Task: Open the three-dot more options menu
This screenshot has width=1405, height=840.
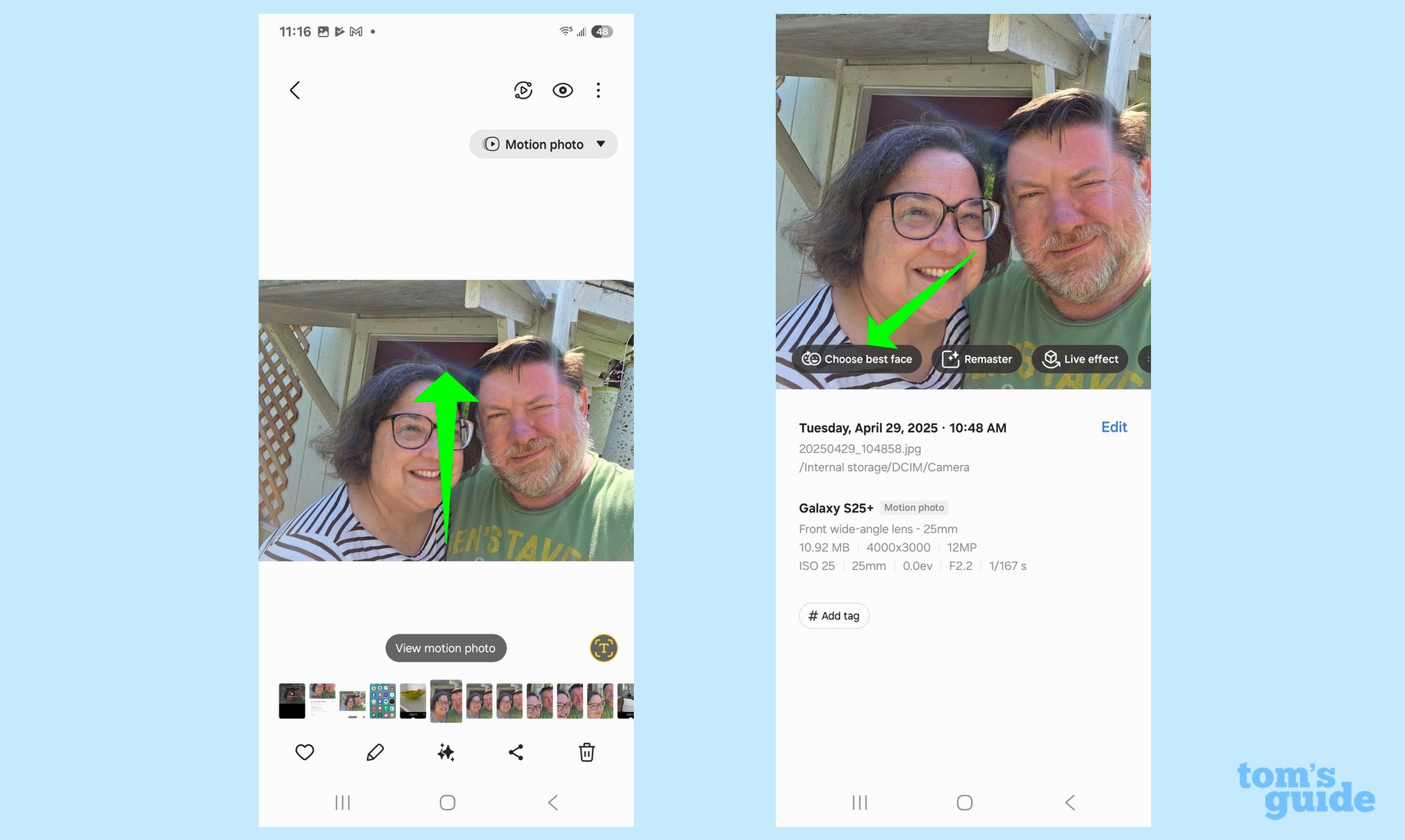Action: coord(599,91)
